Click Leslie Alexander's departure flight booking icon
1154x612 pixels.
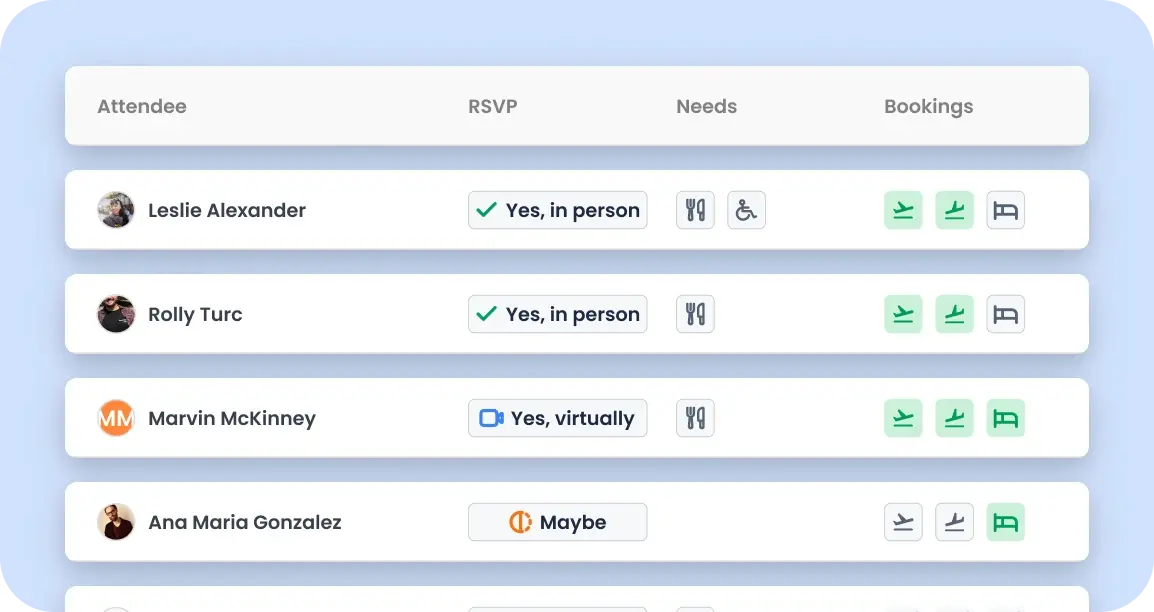903,210
